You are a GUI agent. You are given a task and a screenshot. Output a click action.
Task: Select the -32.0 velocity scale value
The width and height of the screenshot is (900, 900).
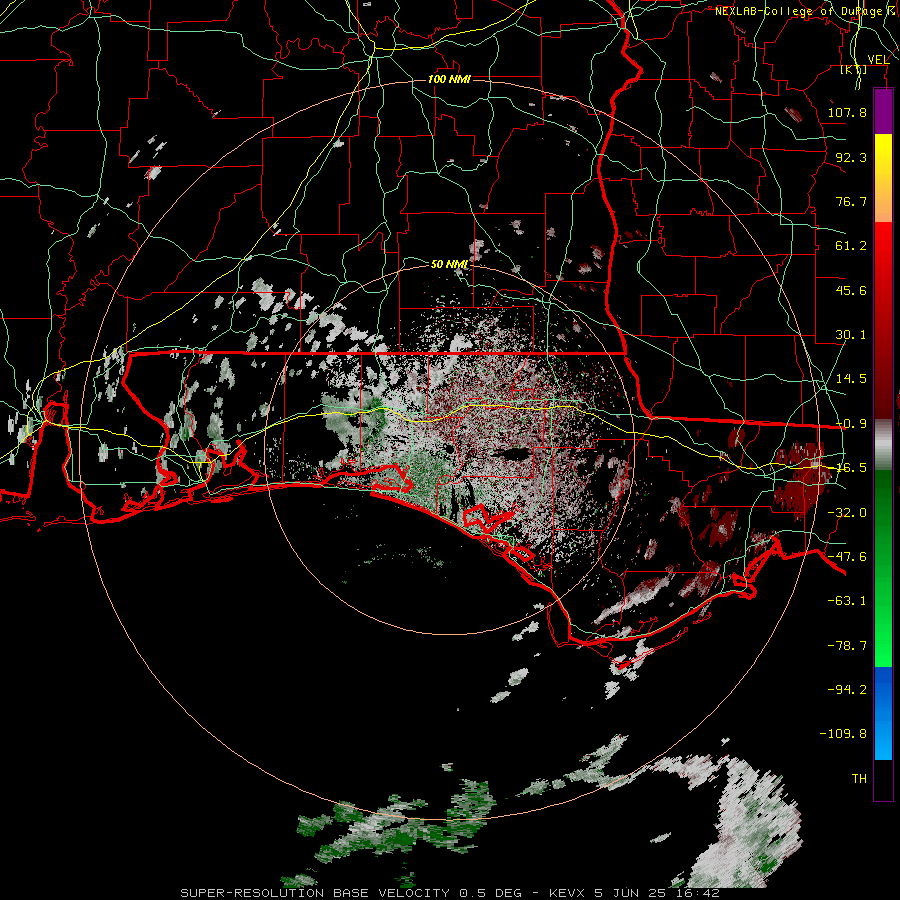click(847, 513)
